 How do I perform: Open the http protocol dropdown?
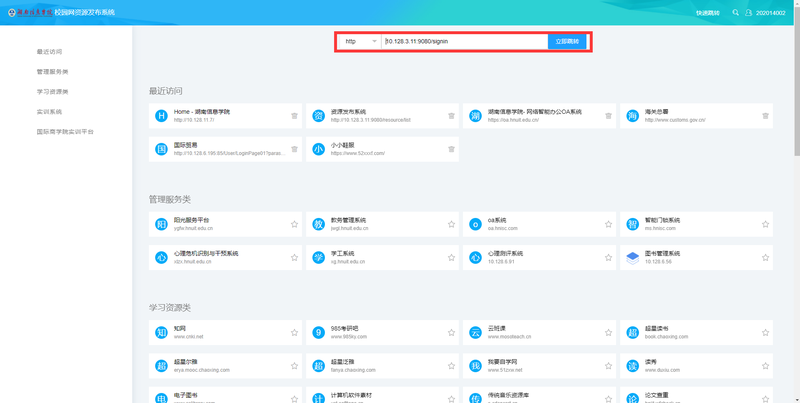click(360, 41)
